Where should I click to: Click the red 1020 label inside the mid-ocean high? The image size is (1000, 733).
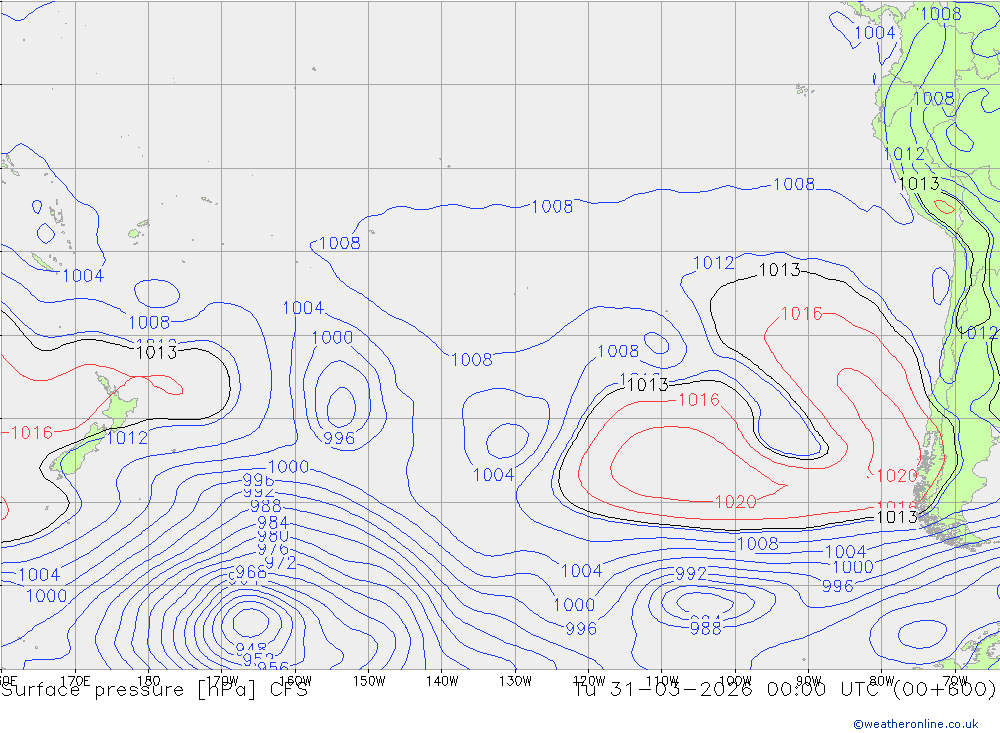pos(735,502)
